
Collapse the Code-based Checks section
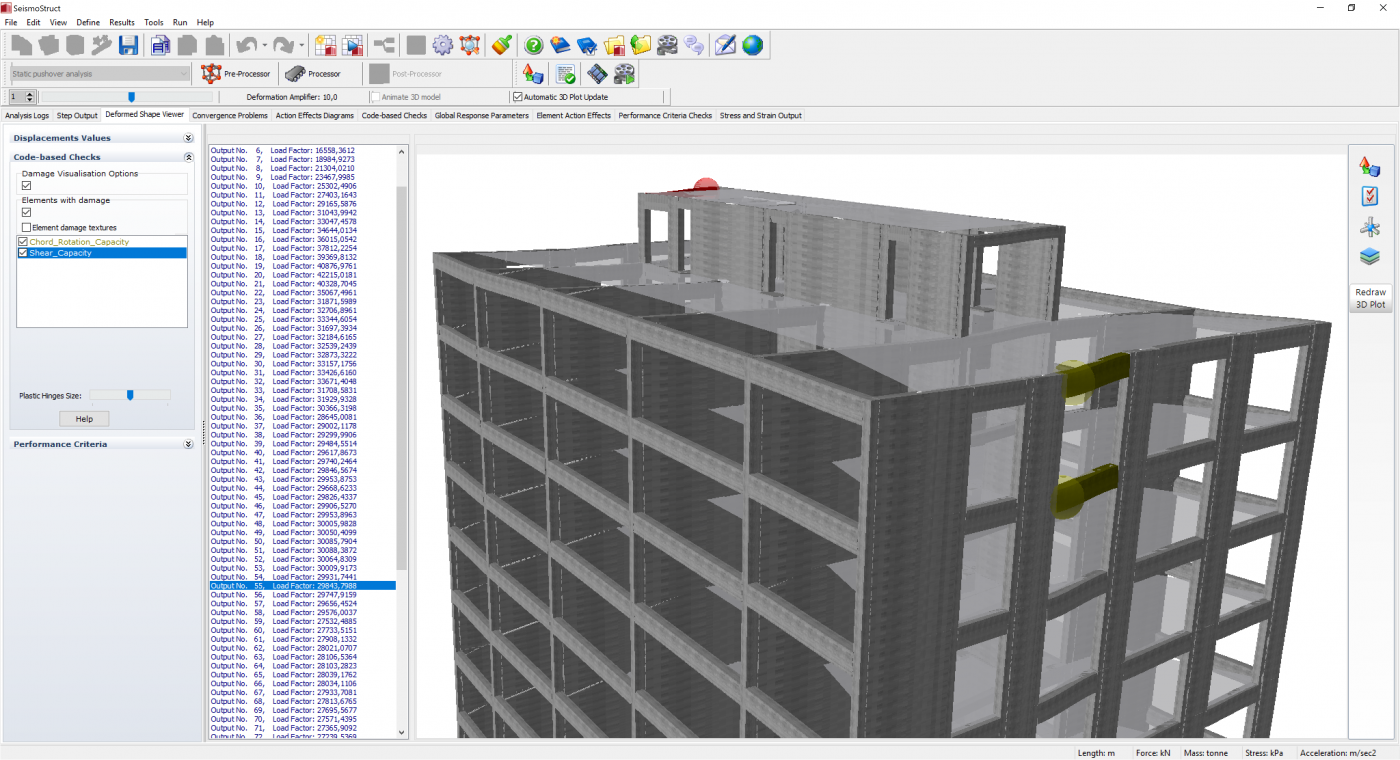[188, 157]
